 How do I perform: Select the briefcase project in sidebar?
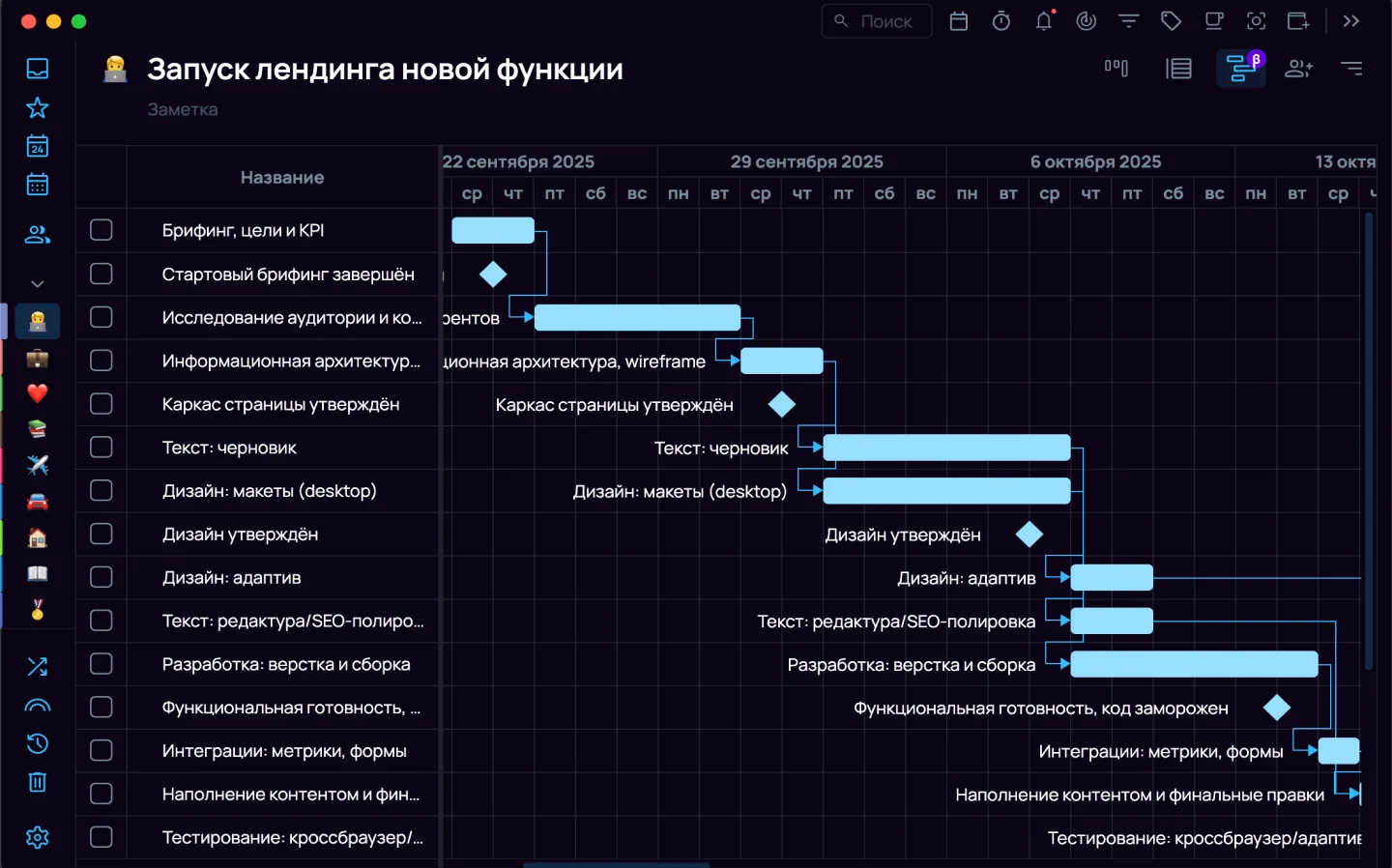[38, 359]
